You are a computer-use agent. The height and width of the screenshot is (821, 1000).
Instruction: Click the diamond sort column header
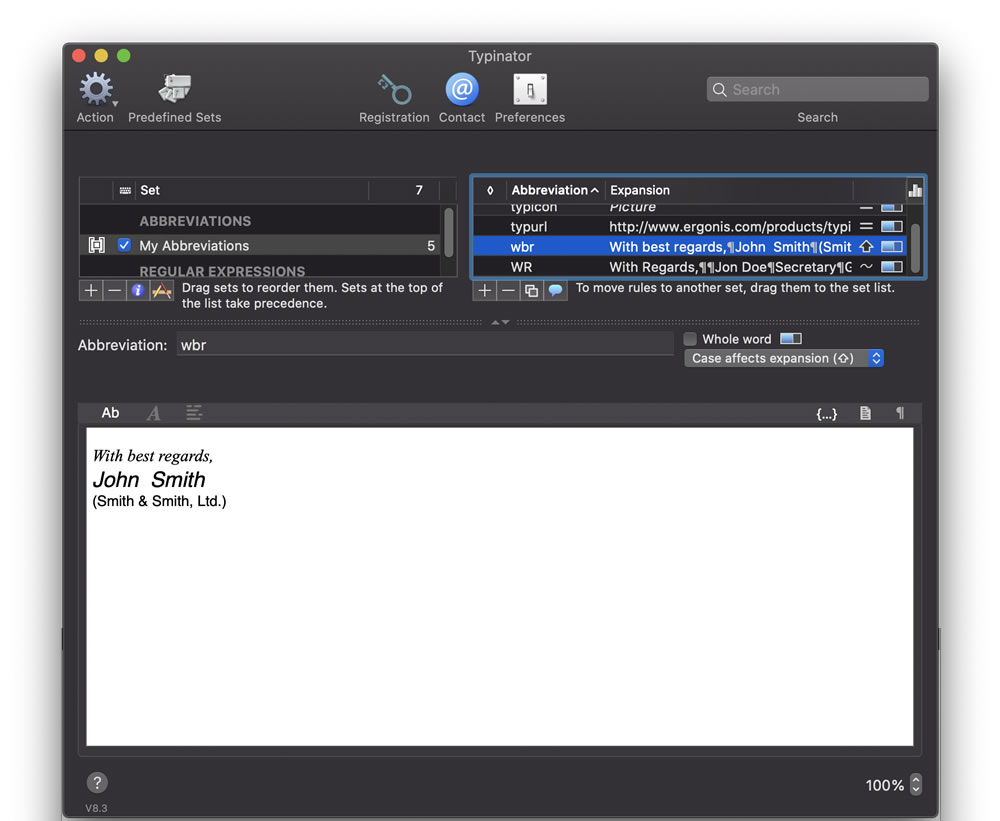pyautogui.click(x=490, y=190)
